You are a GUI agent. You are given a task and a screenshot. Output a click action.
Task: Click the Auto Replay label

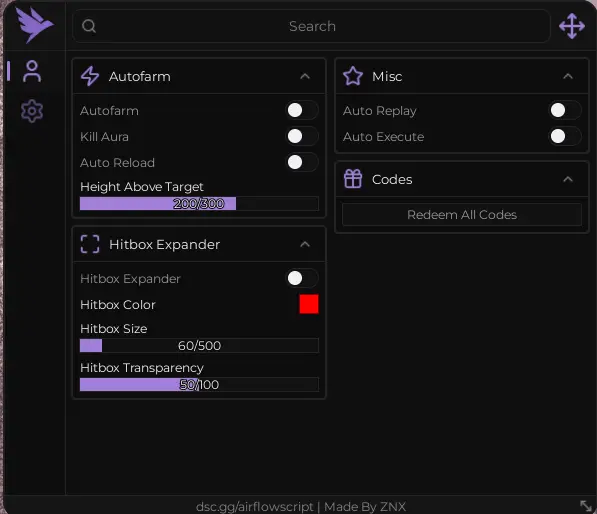pos(380,111)
